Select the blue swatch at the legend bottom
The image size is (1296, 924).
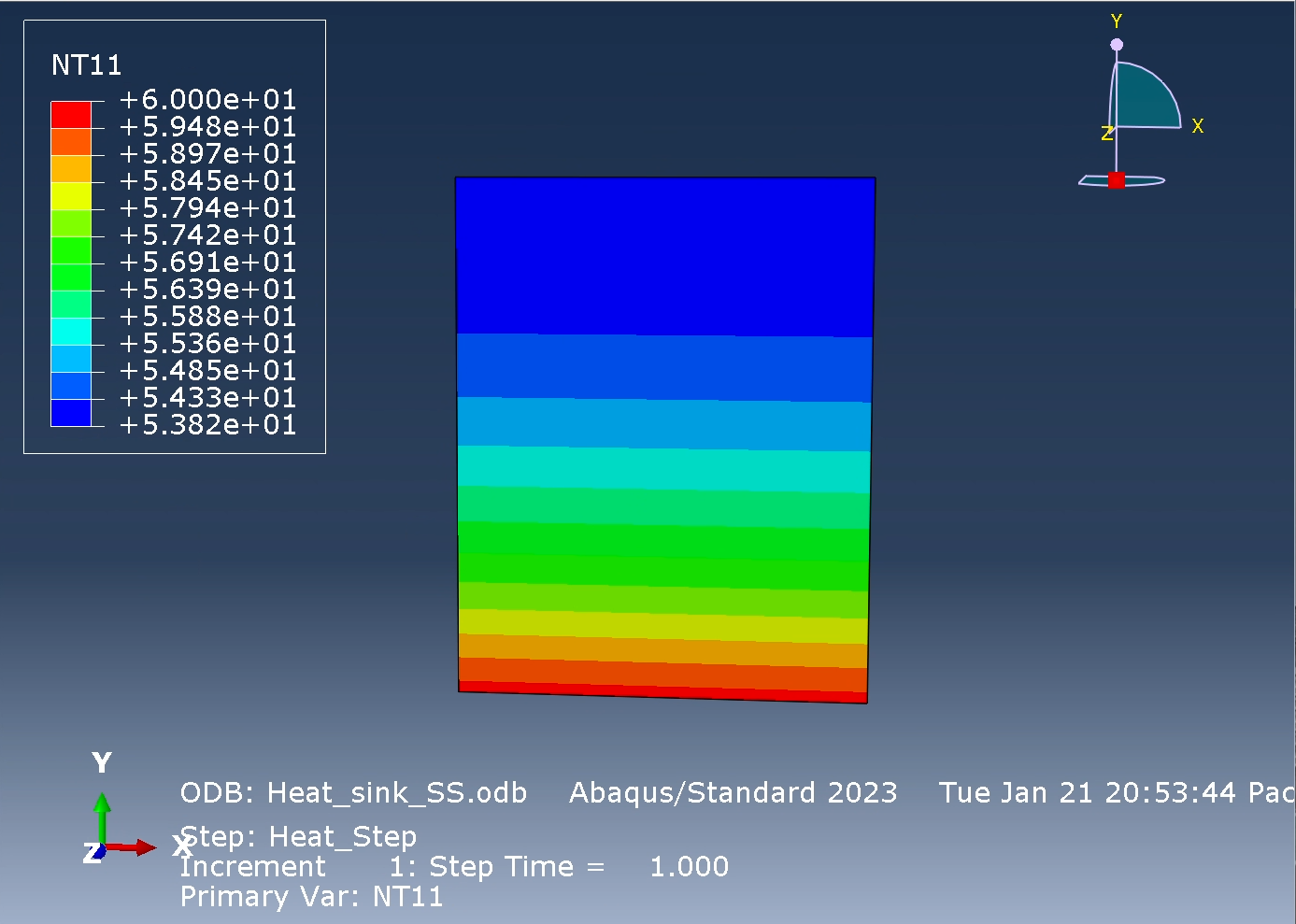[x=71, y=411]
